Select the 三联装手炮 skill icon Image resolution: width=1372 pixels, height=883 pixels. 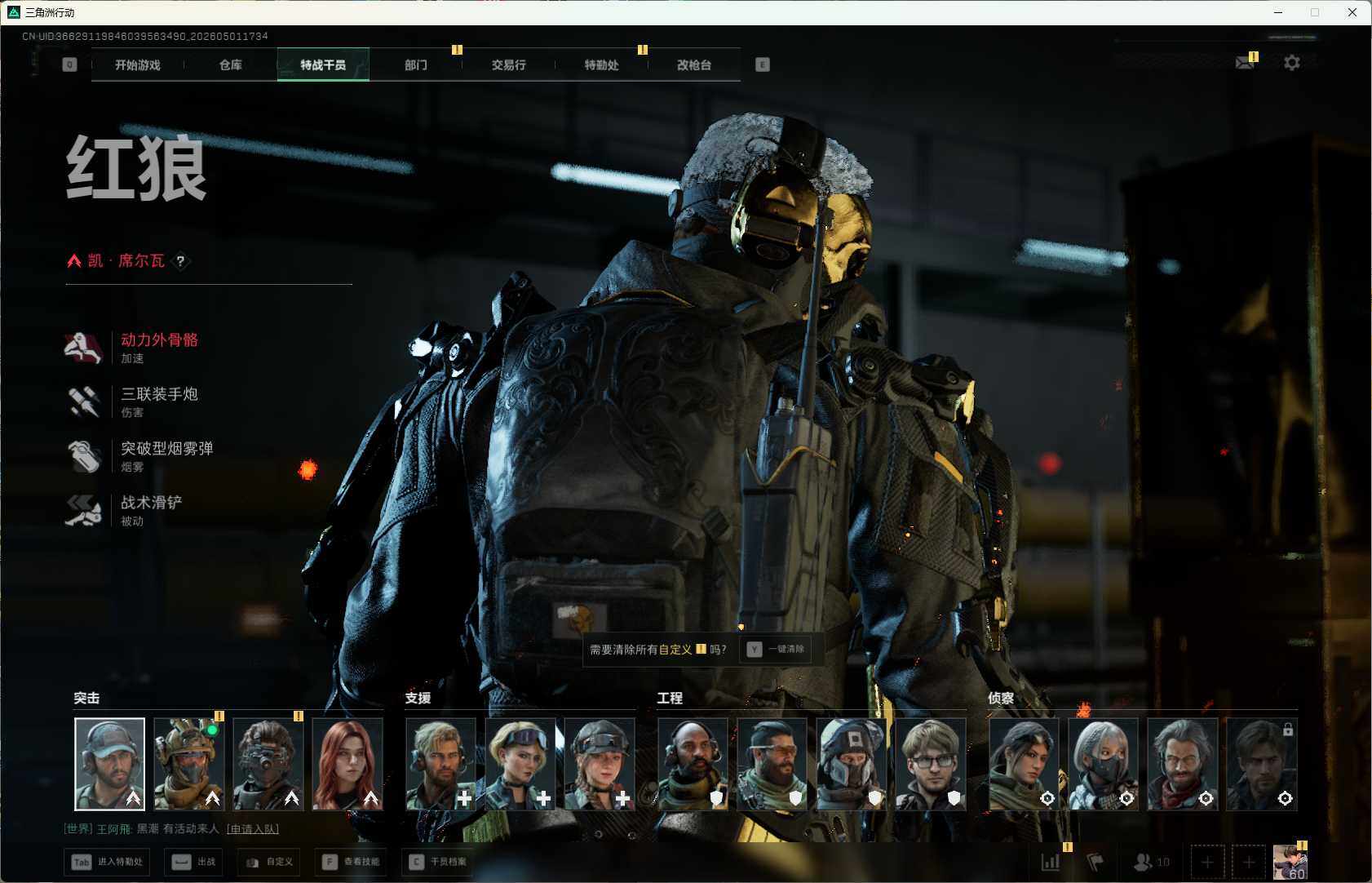click(x=83, y=402)
